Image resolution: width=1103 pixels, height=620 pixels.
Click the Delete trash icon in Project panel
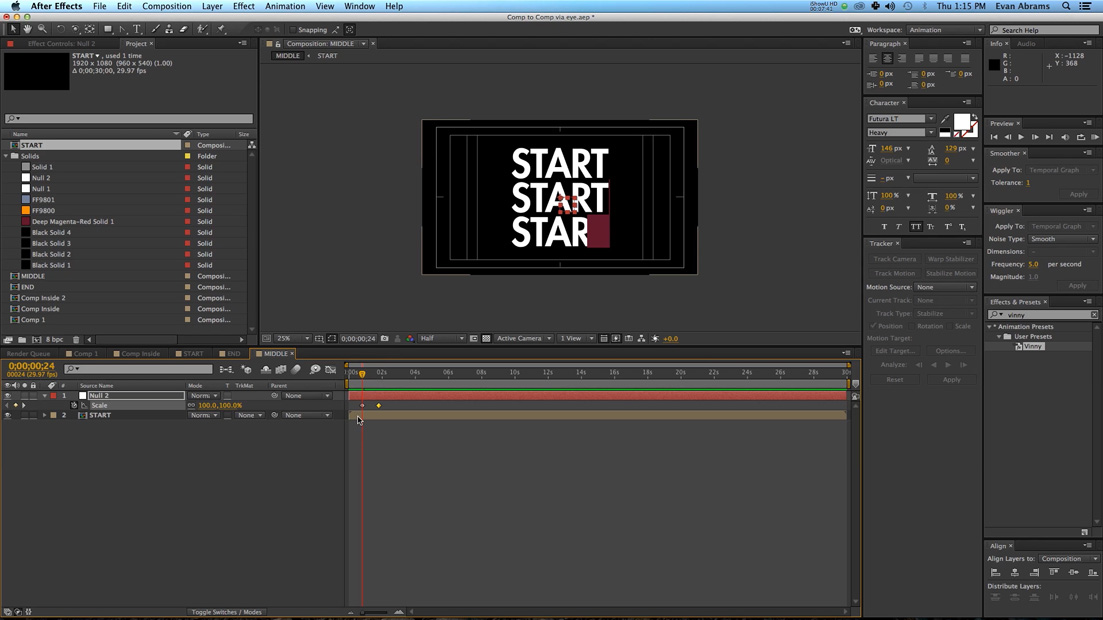[x=76, y=340]
